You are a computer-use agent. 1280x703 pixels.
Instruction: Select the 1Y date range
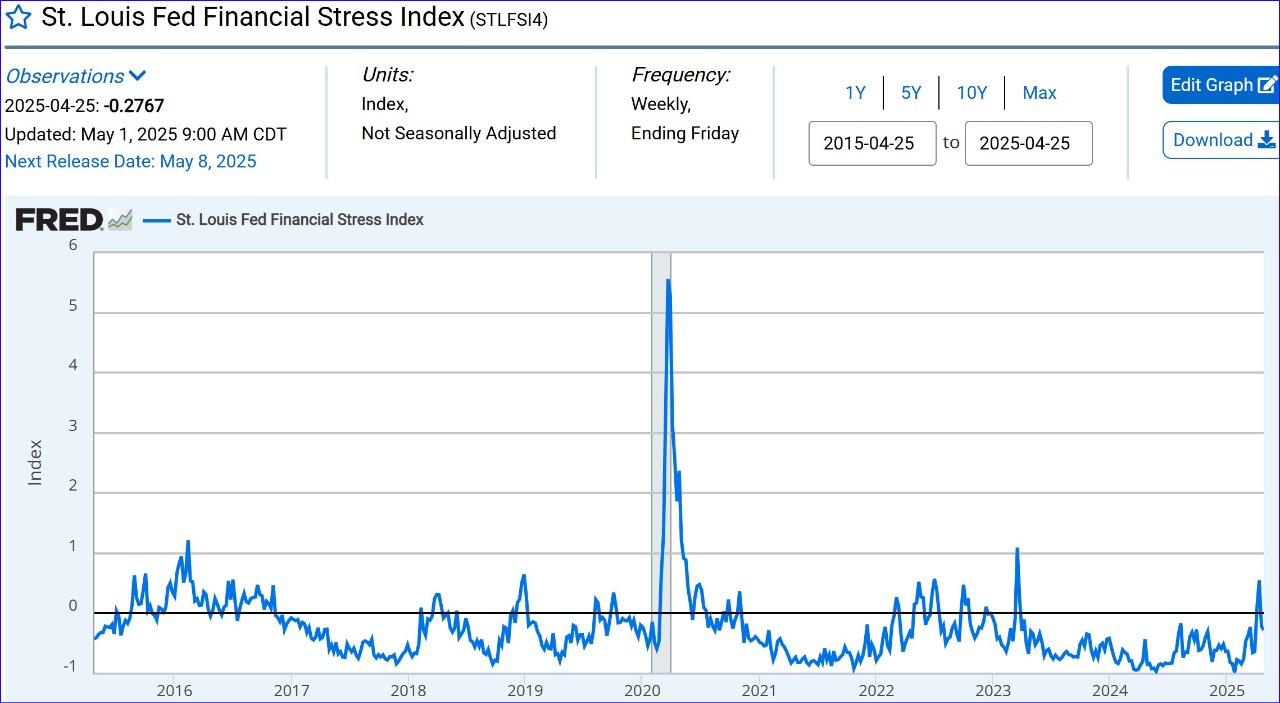point(855,93)
